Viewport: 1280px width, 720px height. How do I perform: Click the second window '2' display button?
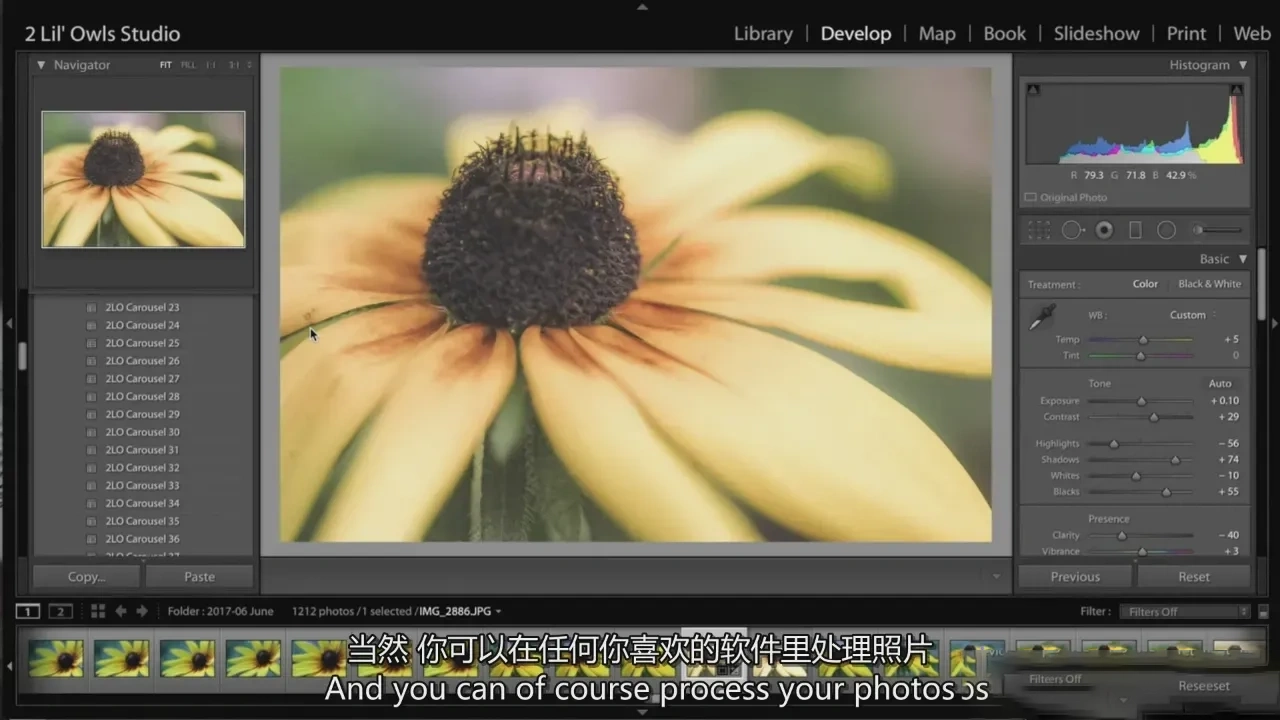[x=61, y=611]
